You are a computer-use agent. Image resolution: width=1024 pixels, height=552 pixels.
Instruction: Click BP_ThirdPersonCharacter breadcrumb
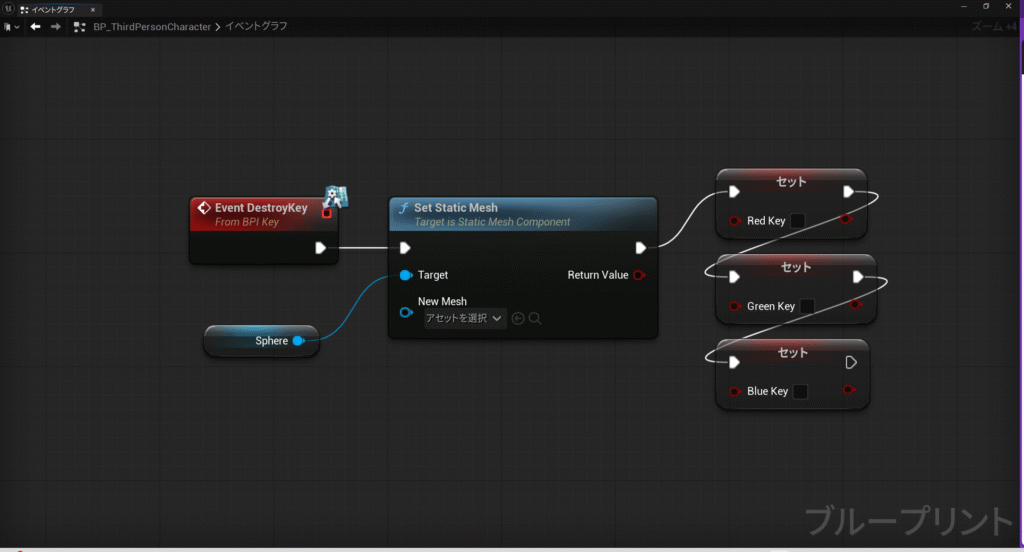(152, 27)
